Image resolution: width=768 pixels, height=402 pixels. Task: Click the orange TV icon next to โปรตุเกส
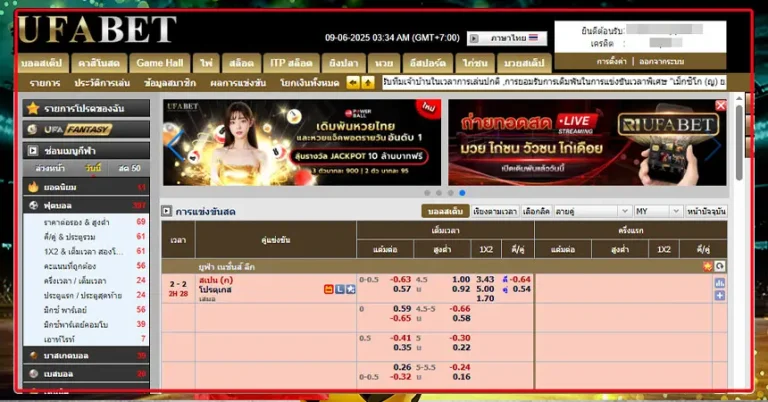click(329, 289)
